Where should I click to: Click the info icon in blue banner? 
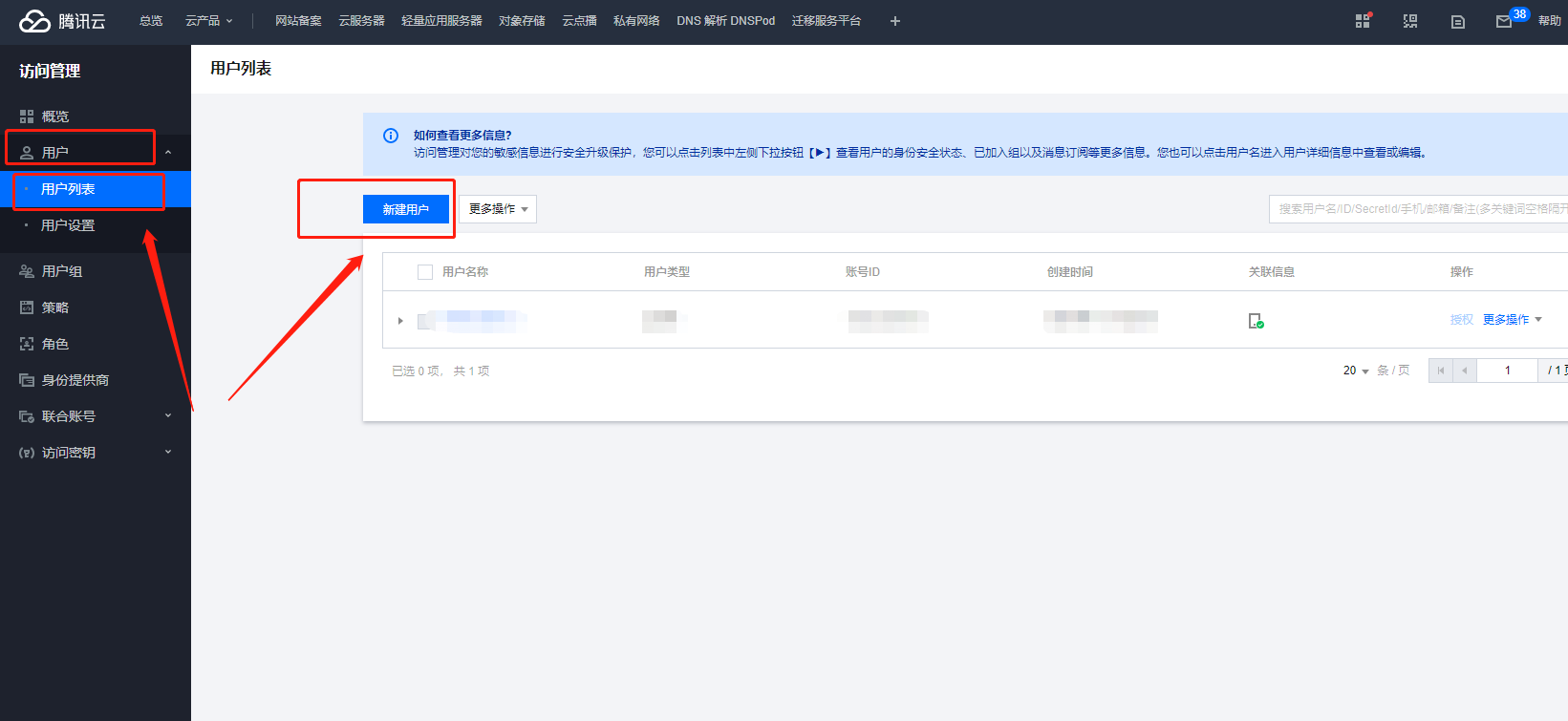[x=391, y=136]
